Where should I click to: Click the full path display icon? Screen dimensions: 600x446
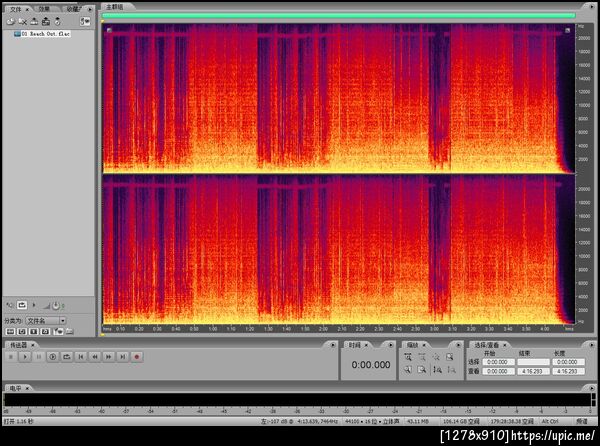click(x=69, y=332)
